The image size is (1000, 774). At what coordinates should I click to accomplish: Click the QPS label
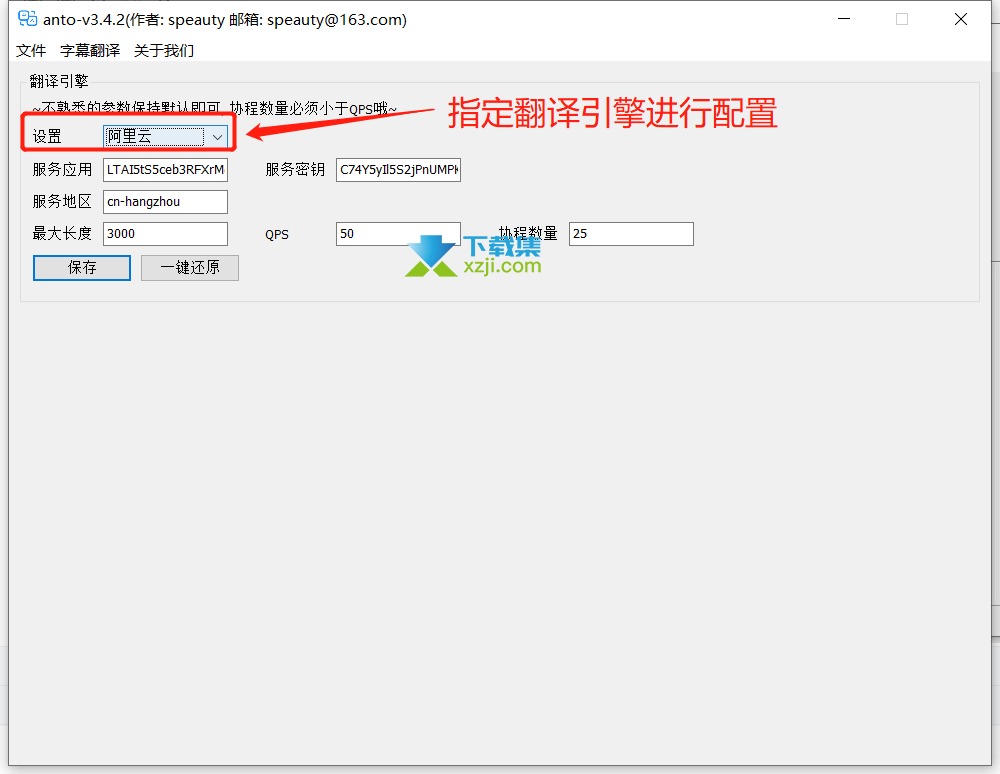(277, 235)
